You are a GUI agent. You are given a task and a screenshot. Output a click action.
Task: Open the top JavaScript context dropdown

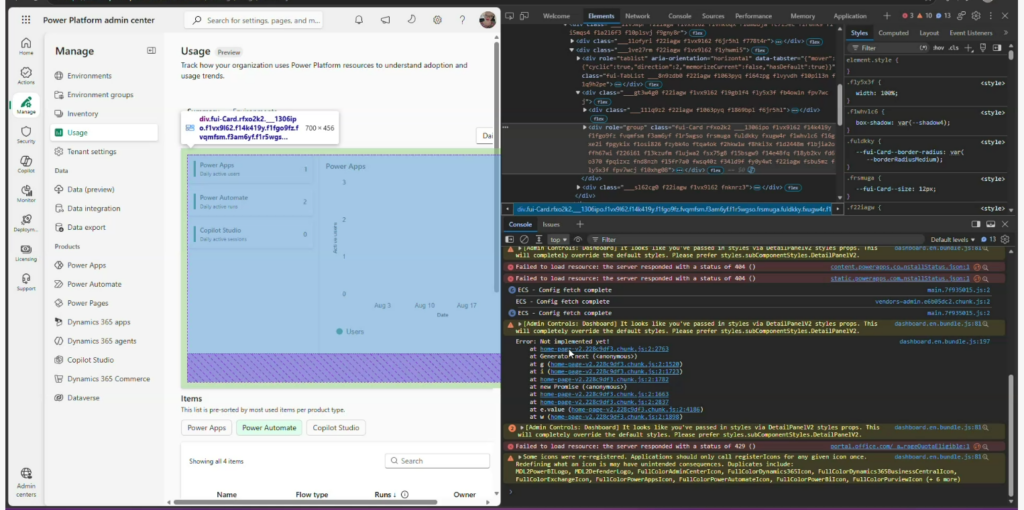click(558, 240)
